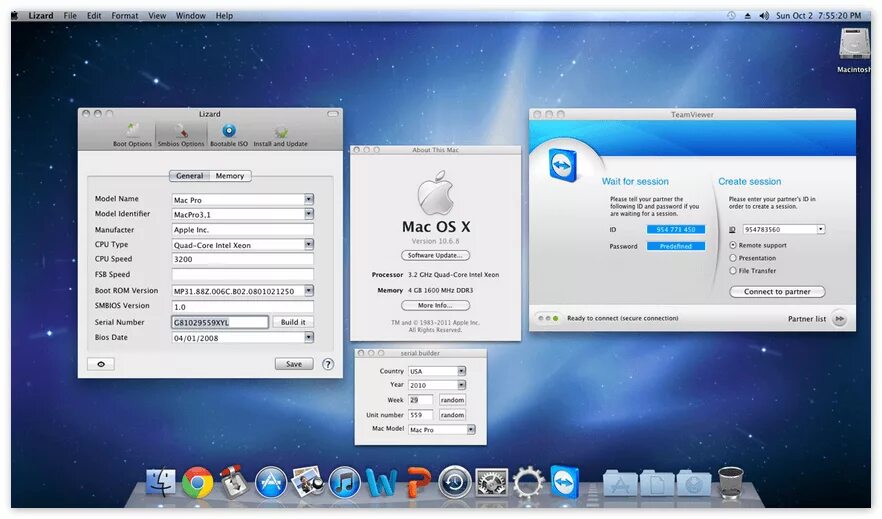882x519 pixels.
Task: Click the Serial Number field
Action: (220, 322)
